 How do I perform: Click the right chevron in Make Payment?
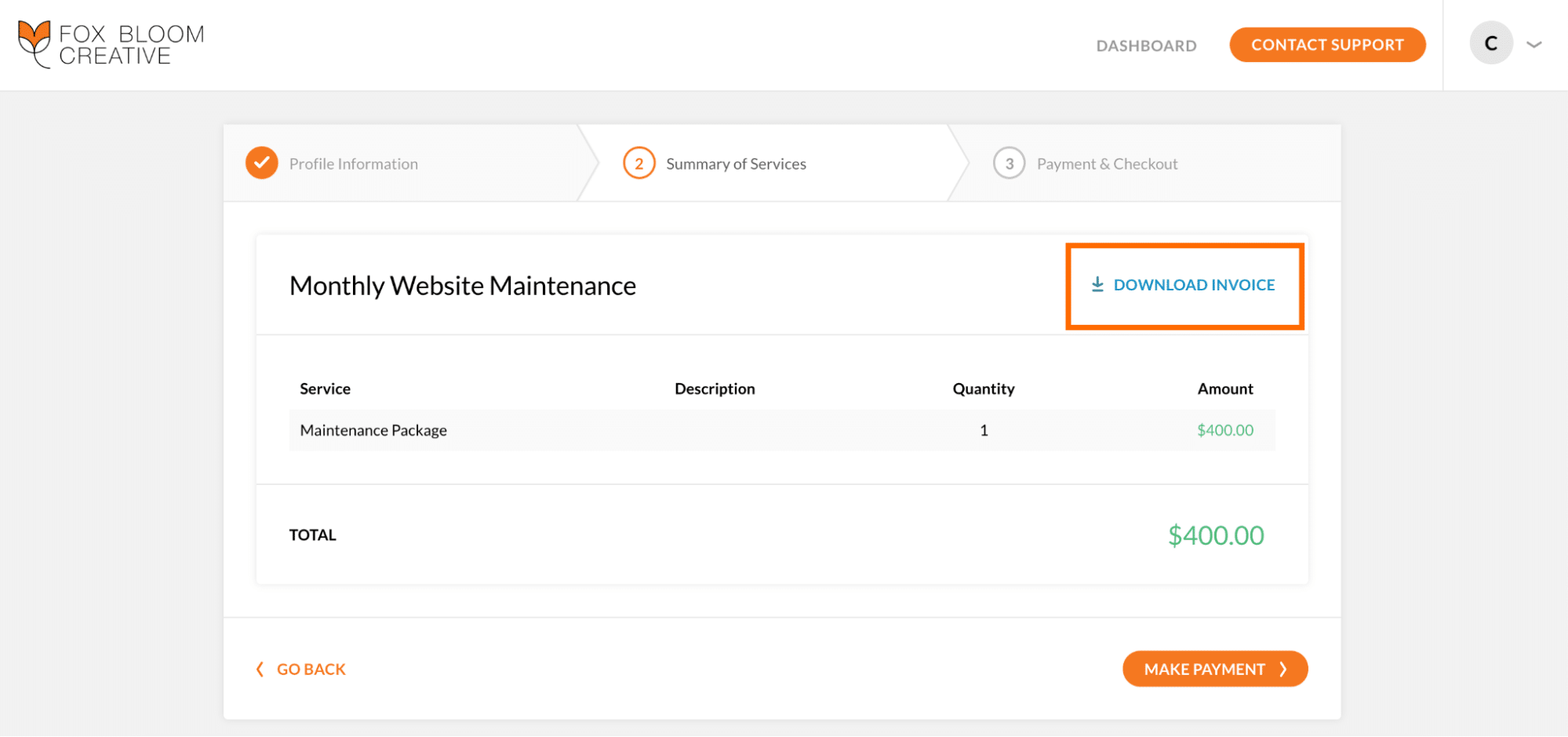point(1283,669)
